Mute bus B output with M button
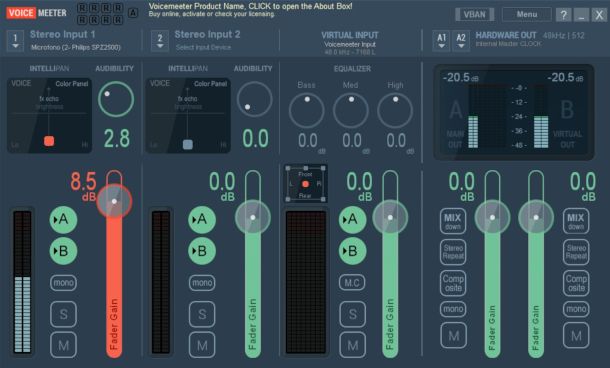Image resolution: width=610 pixels, height=368 pixels. (576, 335)
